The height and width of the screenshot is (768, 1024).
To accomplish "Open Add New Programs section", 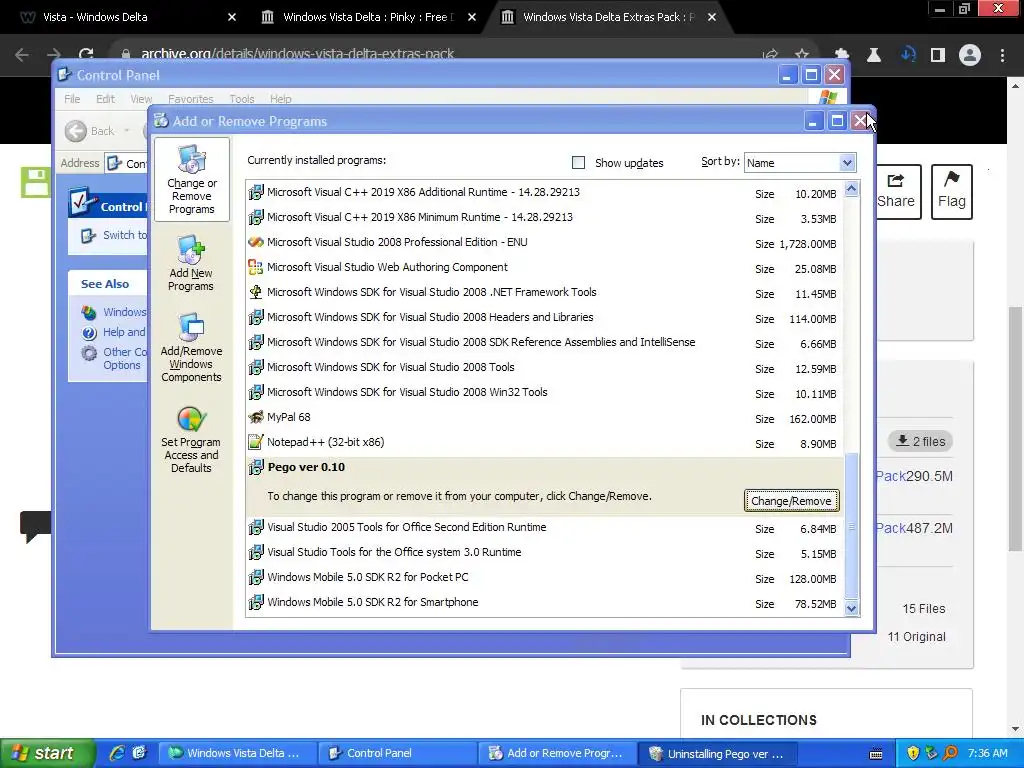I will click(x=191, y=264).
